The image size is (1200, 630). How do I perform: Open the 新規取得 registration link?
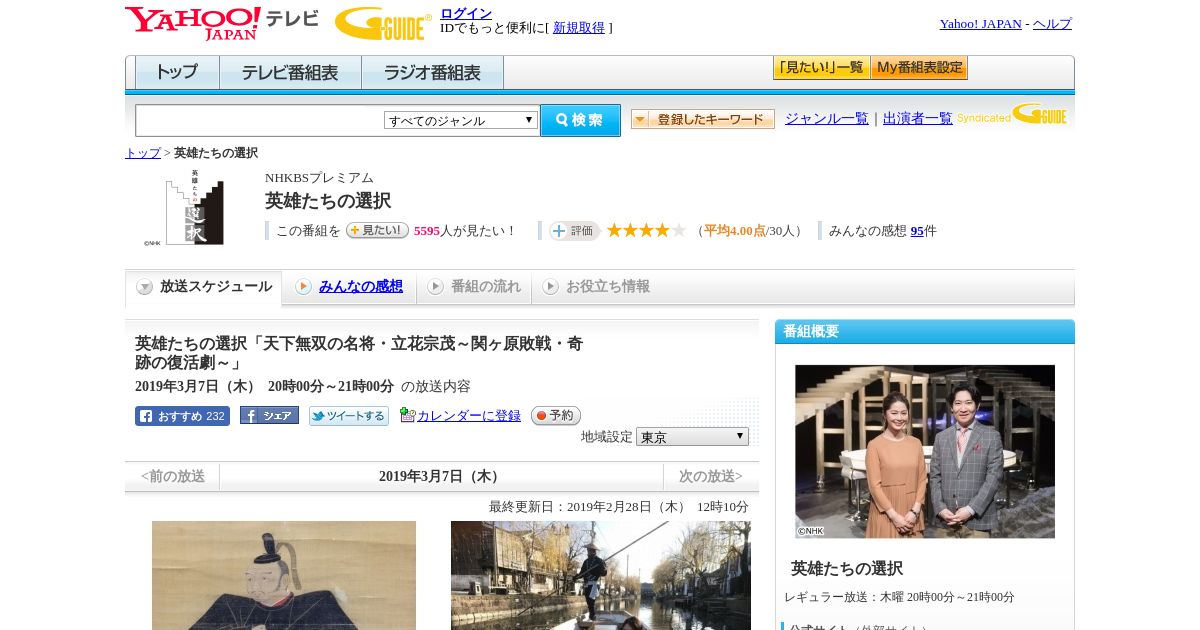click(x=579, y=27)
